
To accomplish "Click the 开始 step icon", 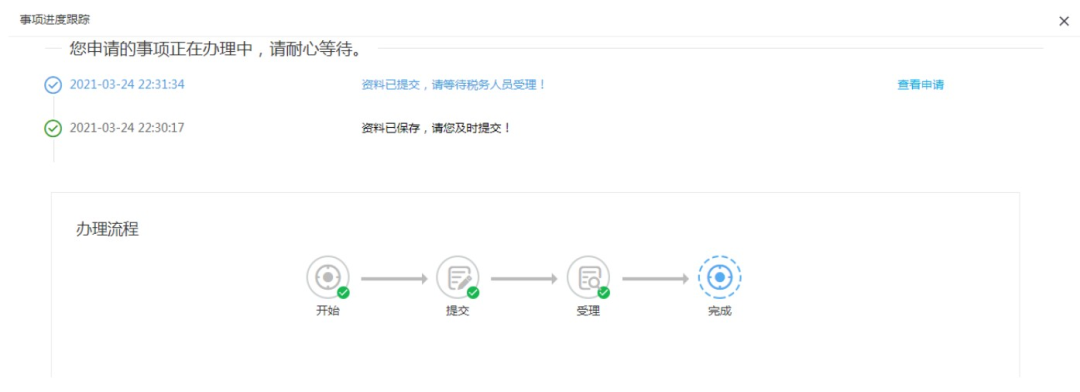I will [328, 278].
